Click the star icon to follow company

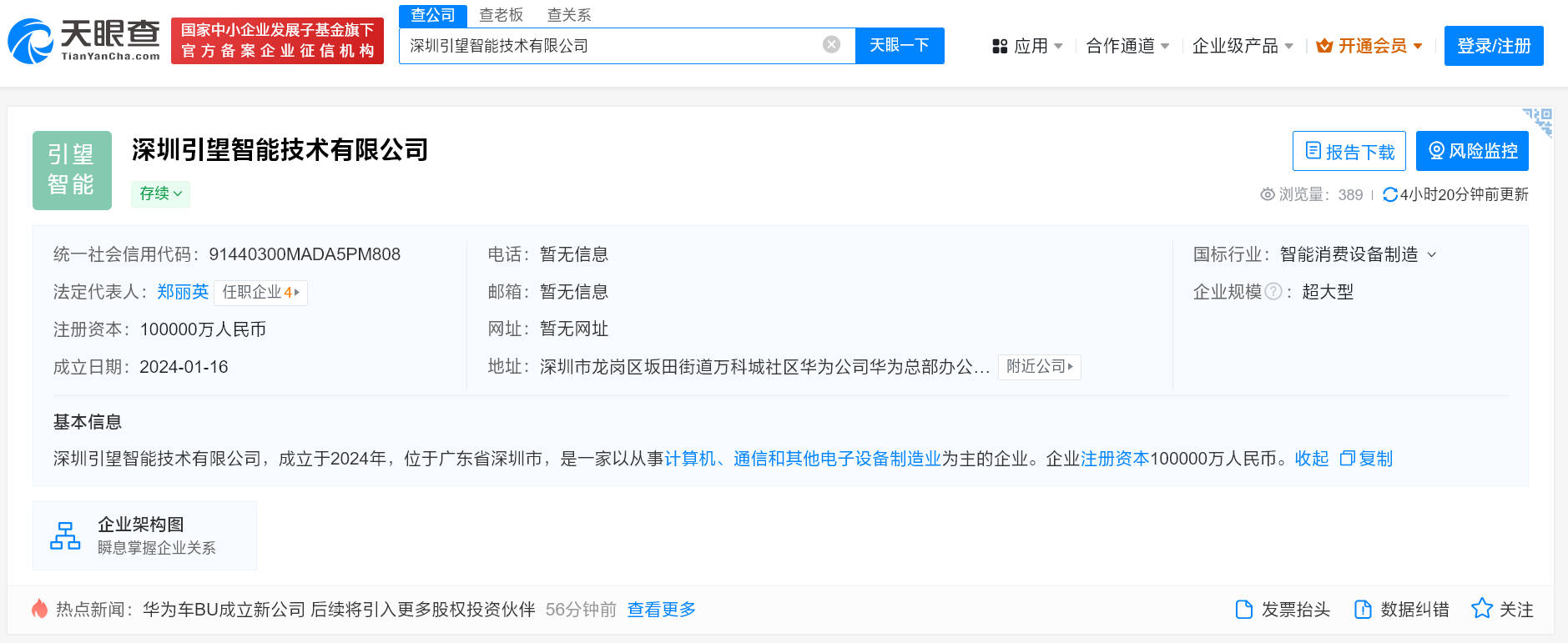click(x=1481, y=609)
